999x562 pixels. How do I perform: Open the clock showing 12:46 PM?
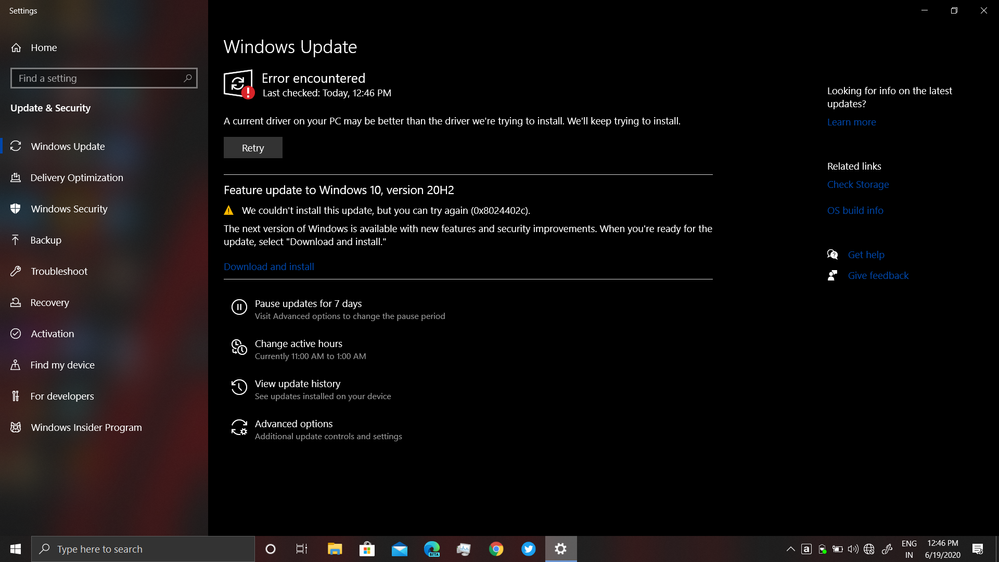(943, 549)
